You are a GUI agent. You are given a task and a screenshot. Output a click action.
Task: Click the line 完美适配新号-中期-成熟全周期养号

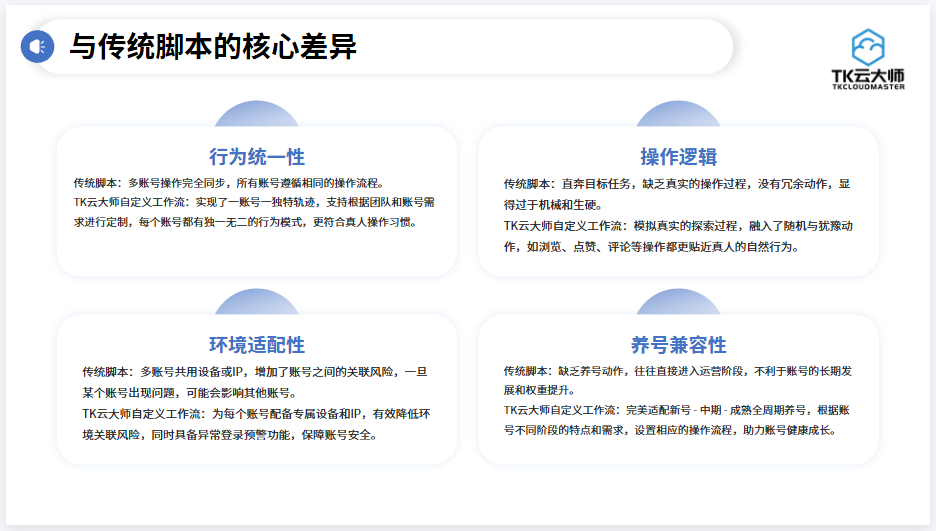(x=676, y=410)
